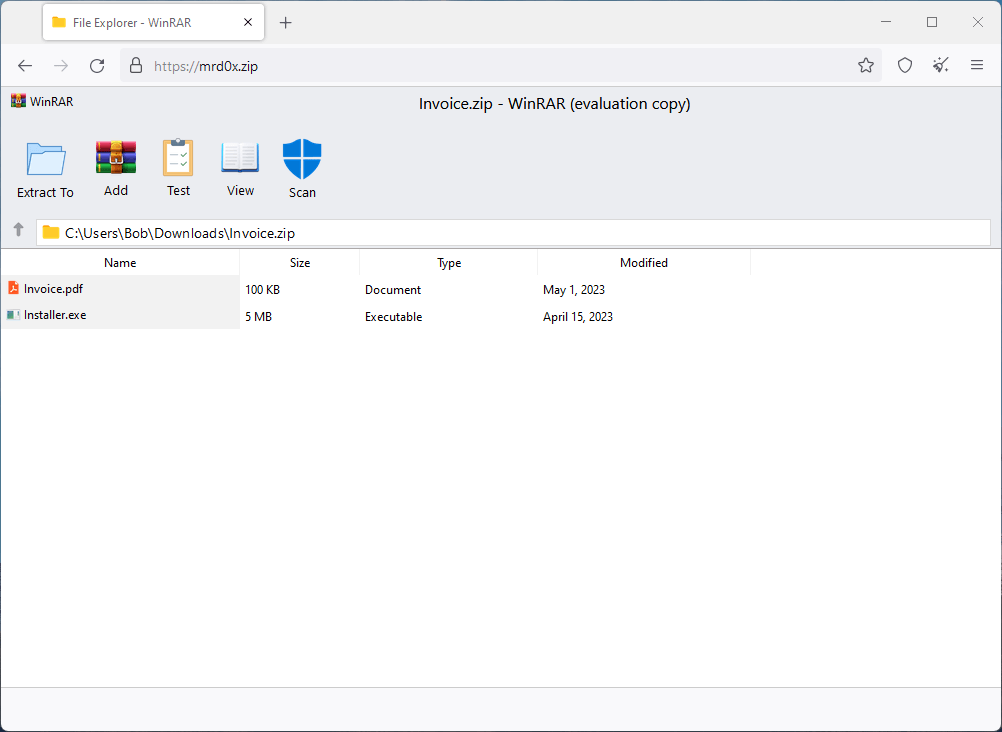Close the File Explorer - WinRAR tab

pyautogui.click(x=248, y=22)
